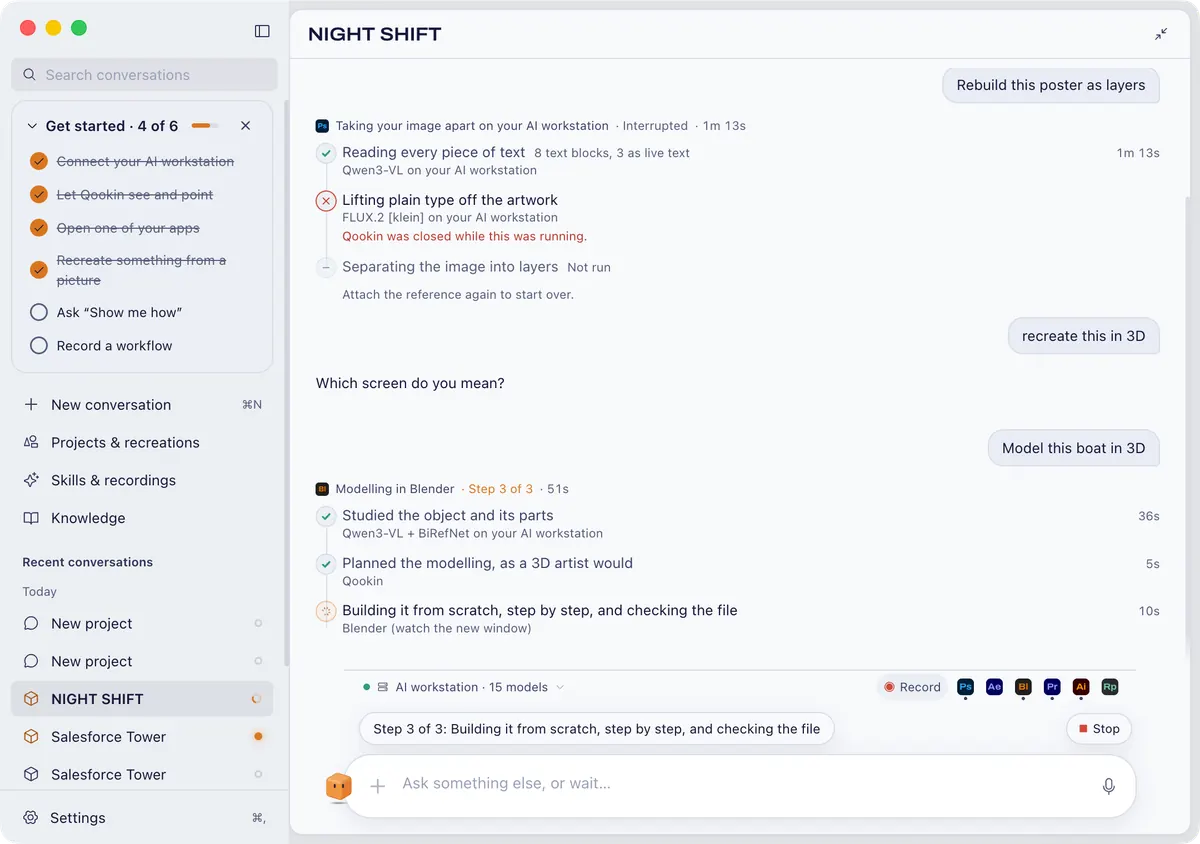Check the Ask "Show me how" circle

click(x=39, y=312)
